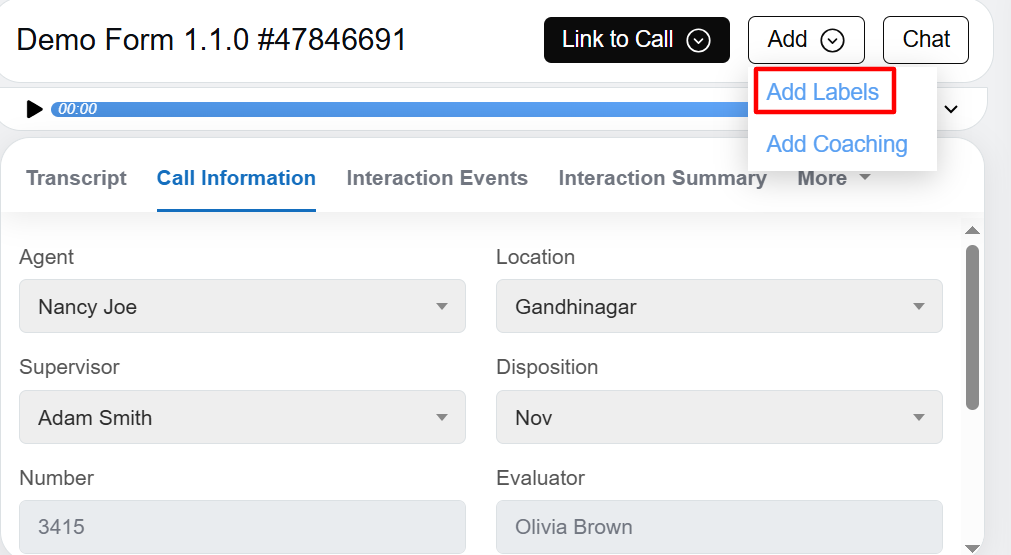This screenshot has width=1011, height=555.
Task: Open Disposition dropdown showing Nov
Action: tap(719, 417)
